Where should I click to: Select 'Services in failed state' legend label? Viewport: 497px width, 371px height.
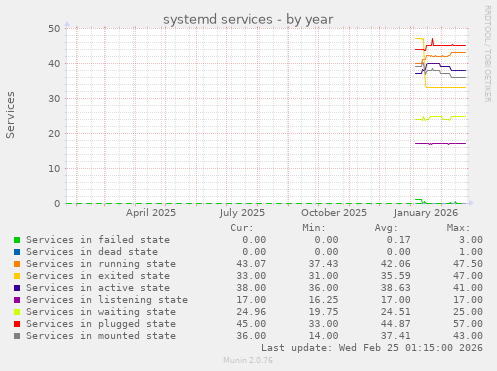[x=98, y=240]
